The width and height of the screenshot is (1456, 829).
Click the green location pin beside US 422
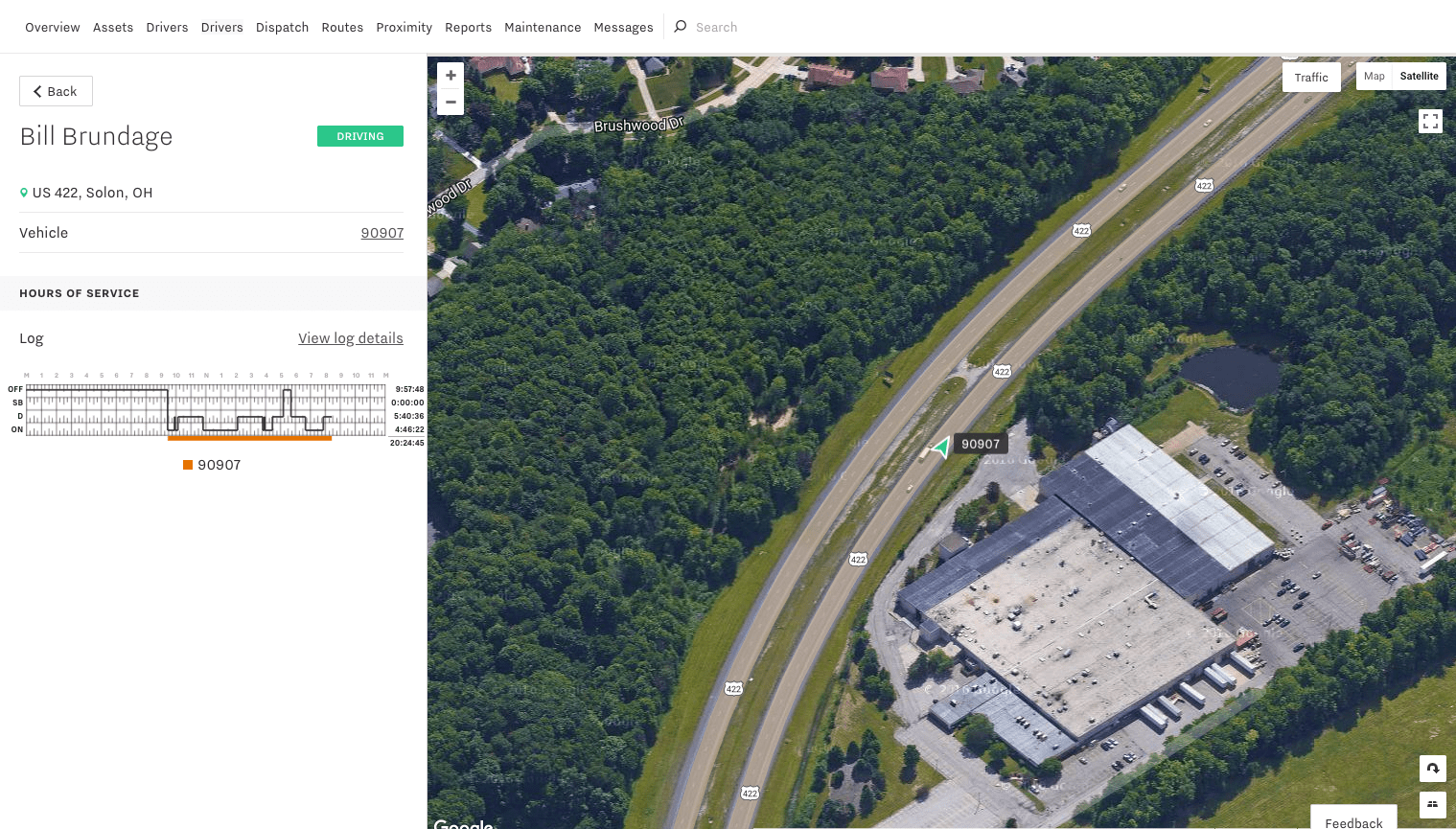point(24,193)
